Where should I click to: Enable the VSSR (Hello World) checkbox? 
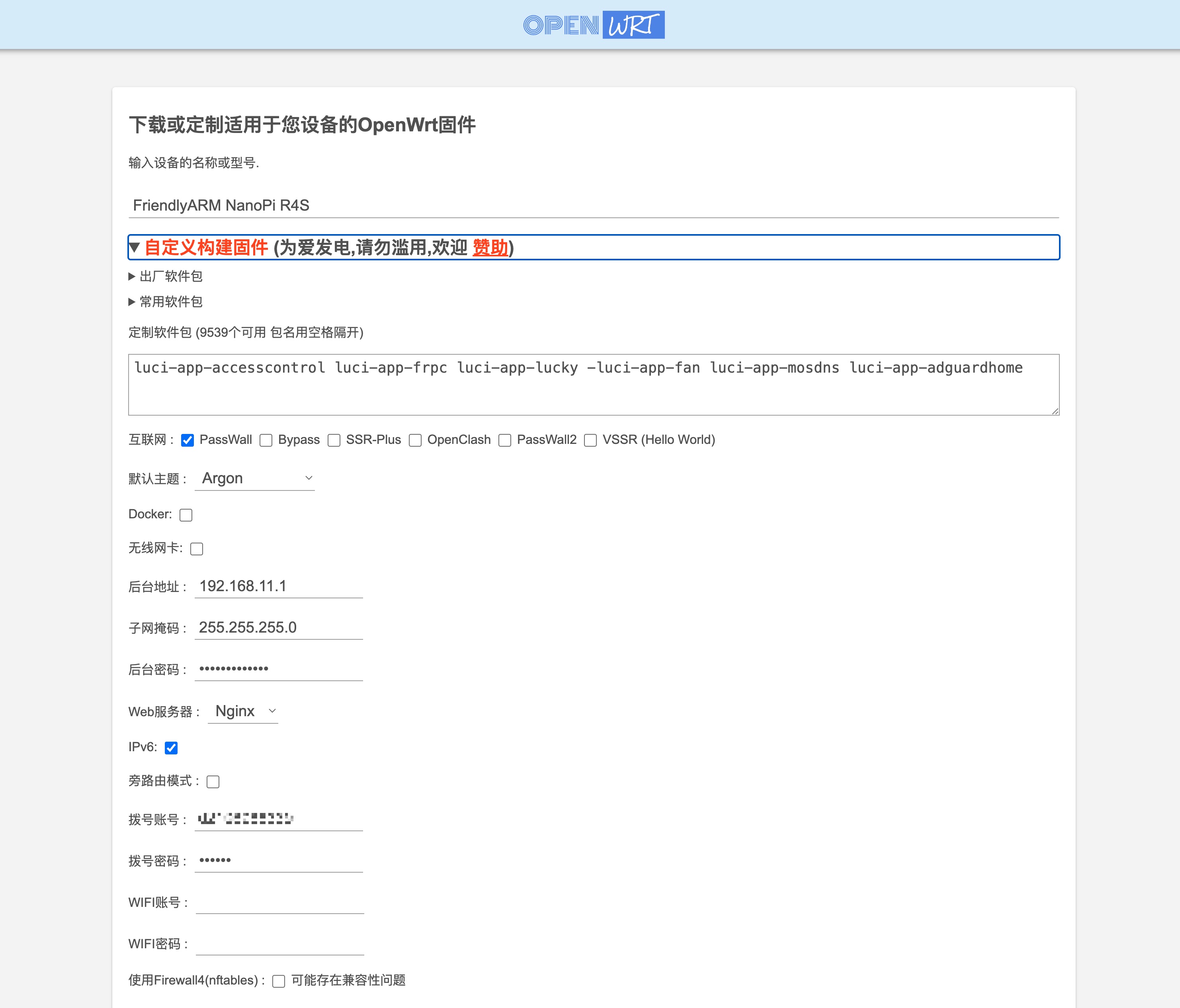pos(590,440)
